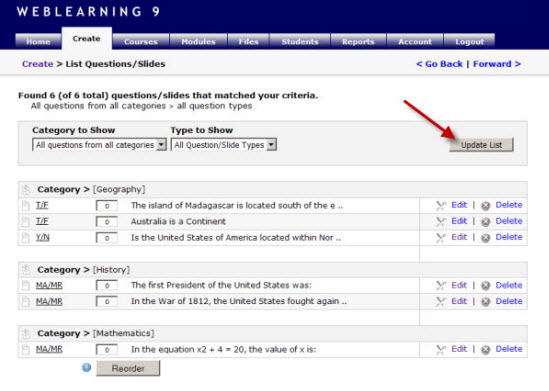549x391 pixels.
Task: Click the edit tool icon for War of 1812 question
Action: coord(441,301)
